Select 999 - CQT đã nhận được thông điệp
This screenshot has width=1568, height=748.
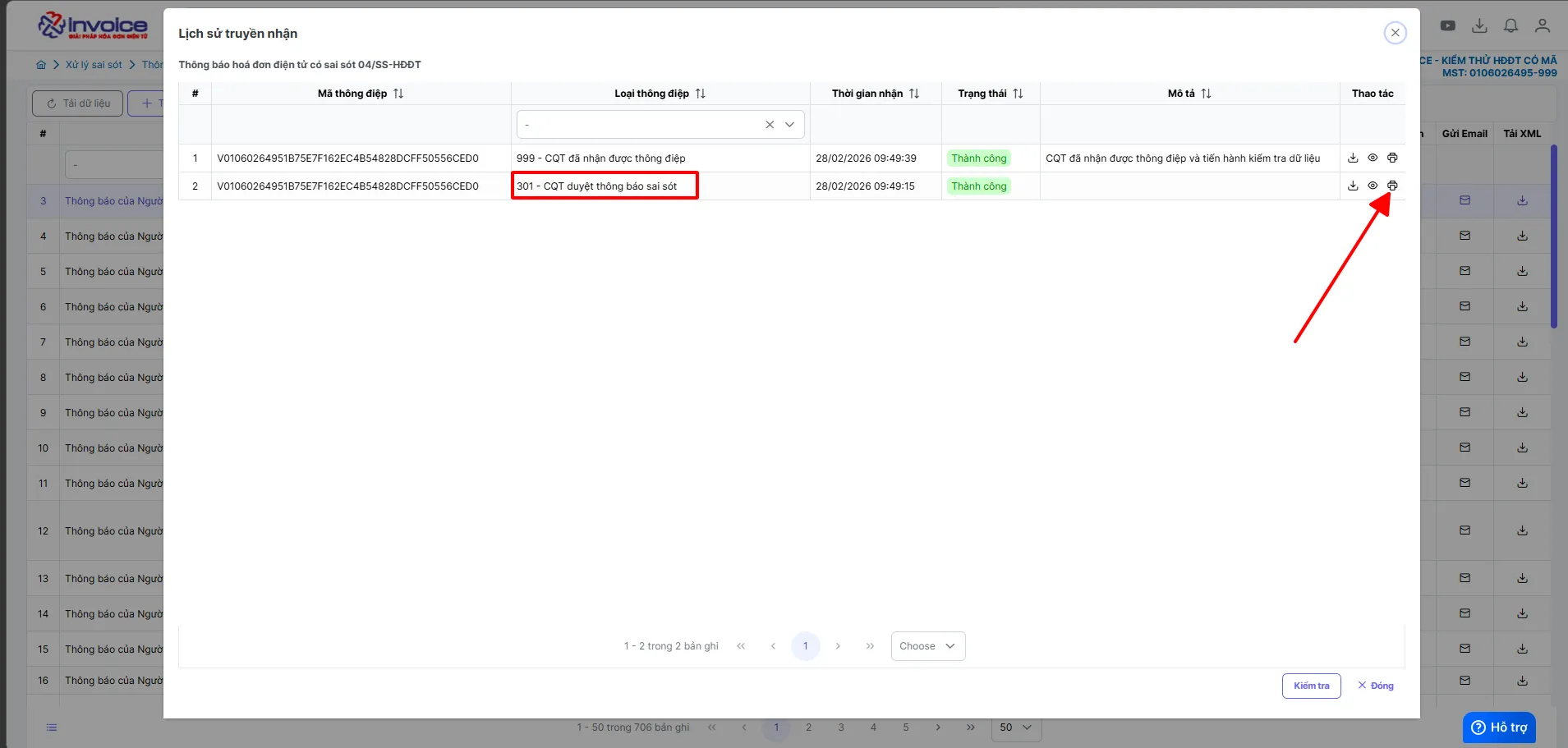point(600,158)
